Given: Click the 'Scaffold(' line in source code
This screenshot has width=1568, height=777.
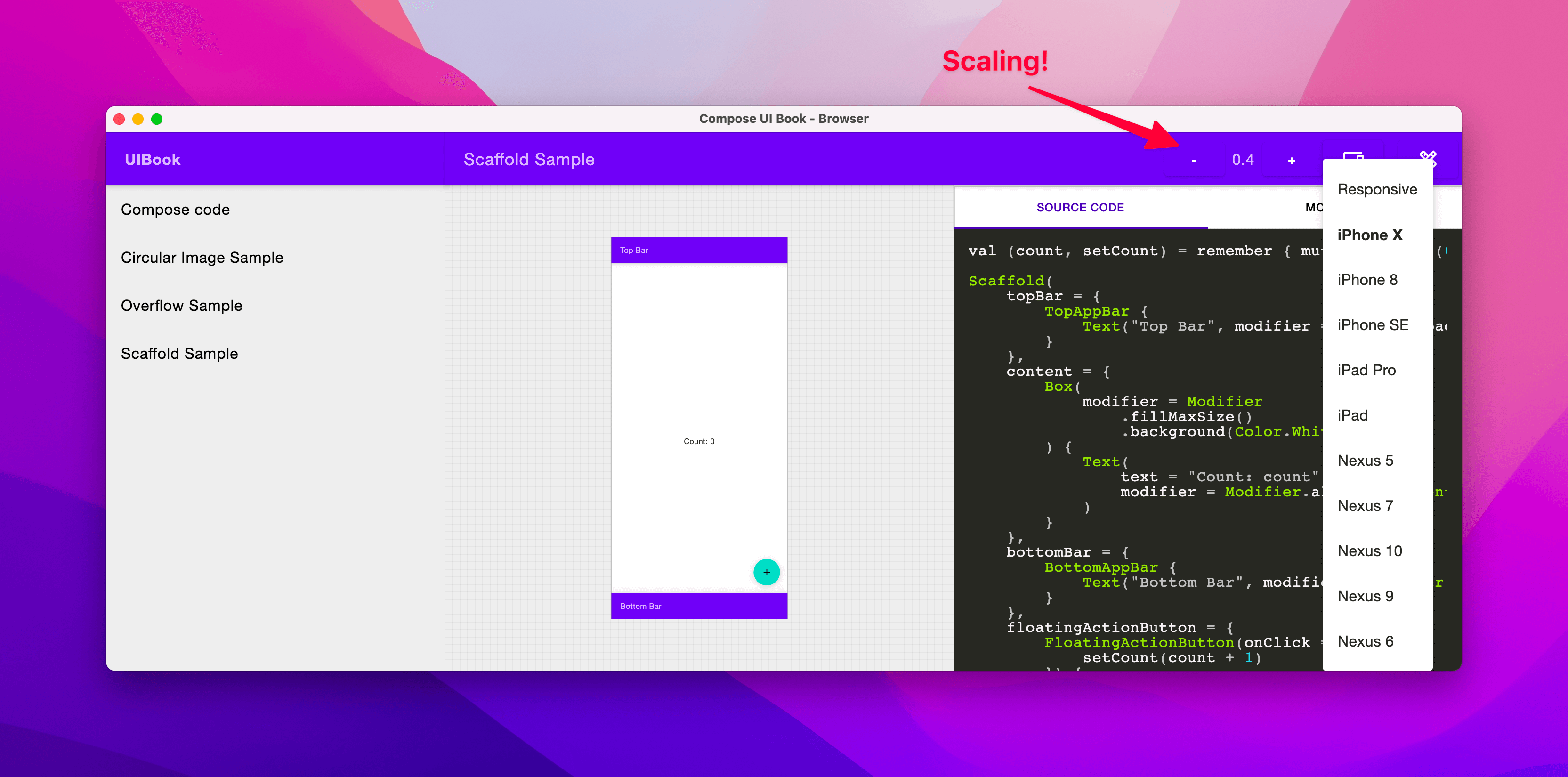Looking at the screenshot, I should (1010, 281).
